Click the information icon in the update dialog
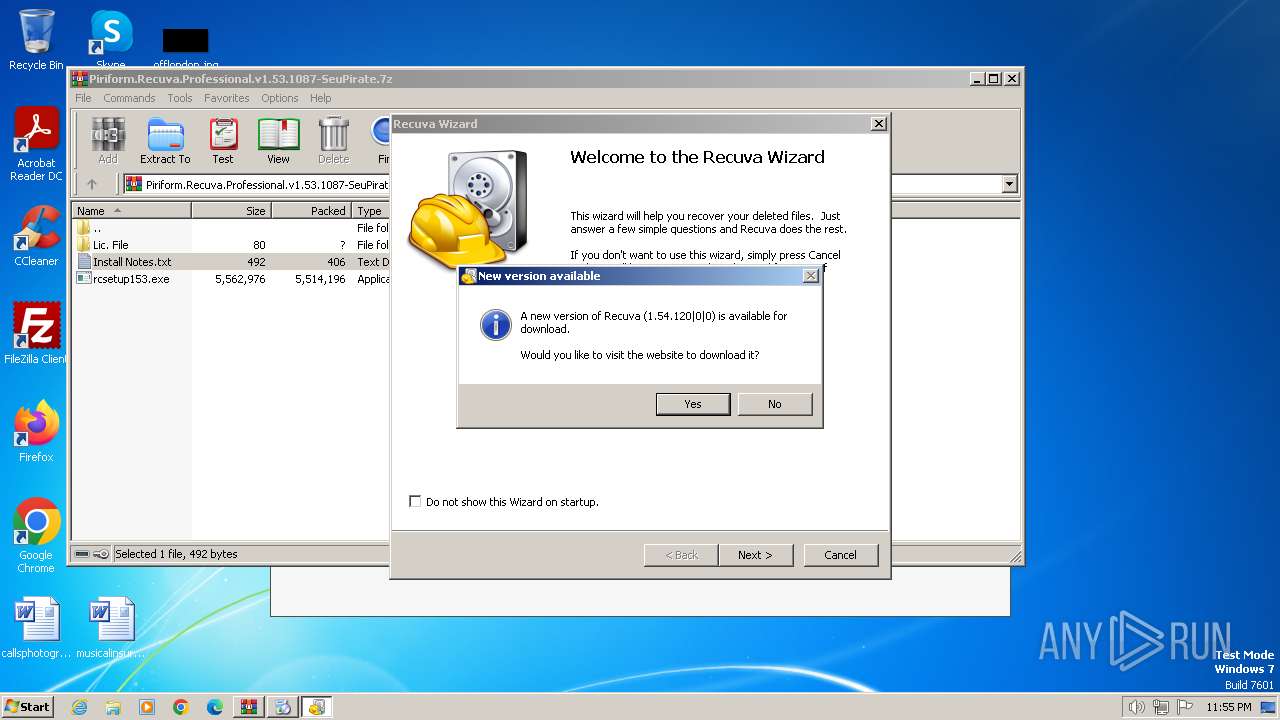This screenshot has width=1280, height=720. (496, 324)
